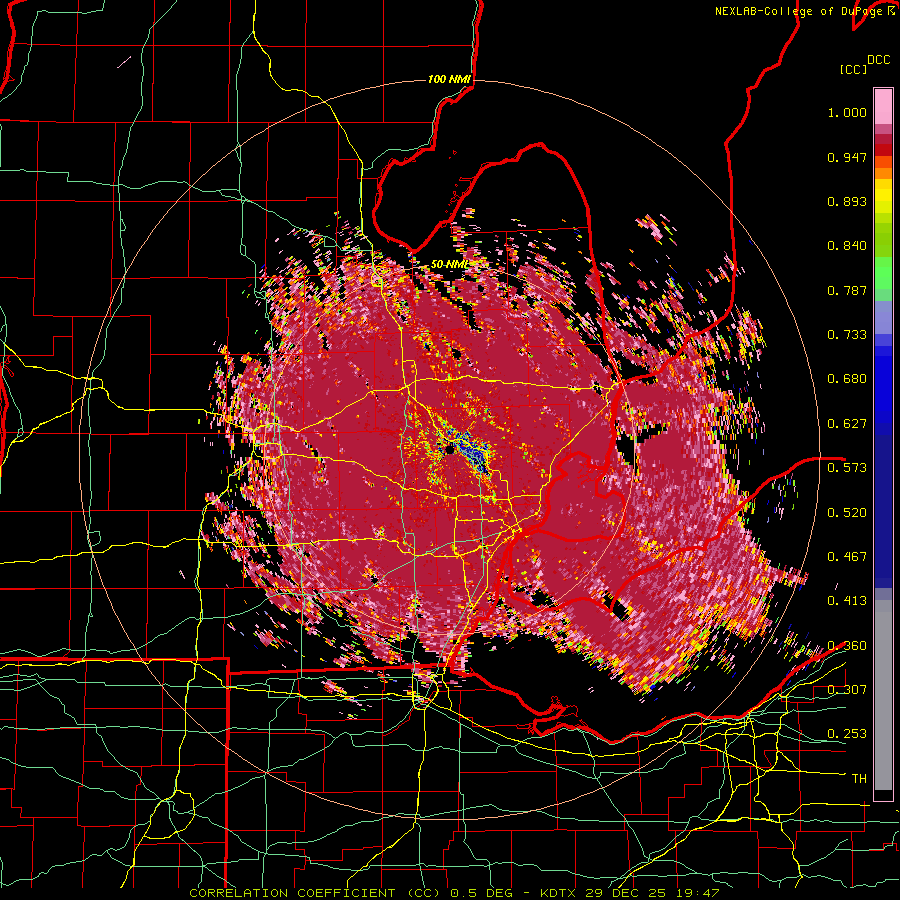Click the 0.893 color scale label
Viewport: 900px width, 900px height.
coord(847,201)
